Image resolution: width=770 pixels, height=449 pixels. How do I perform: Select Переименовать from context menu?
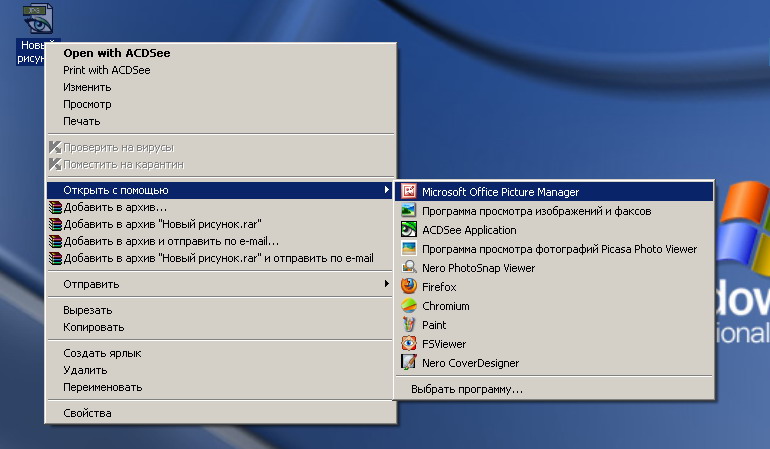[x=220, y=387]
